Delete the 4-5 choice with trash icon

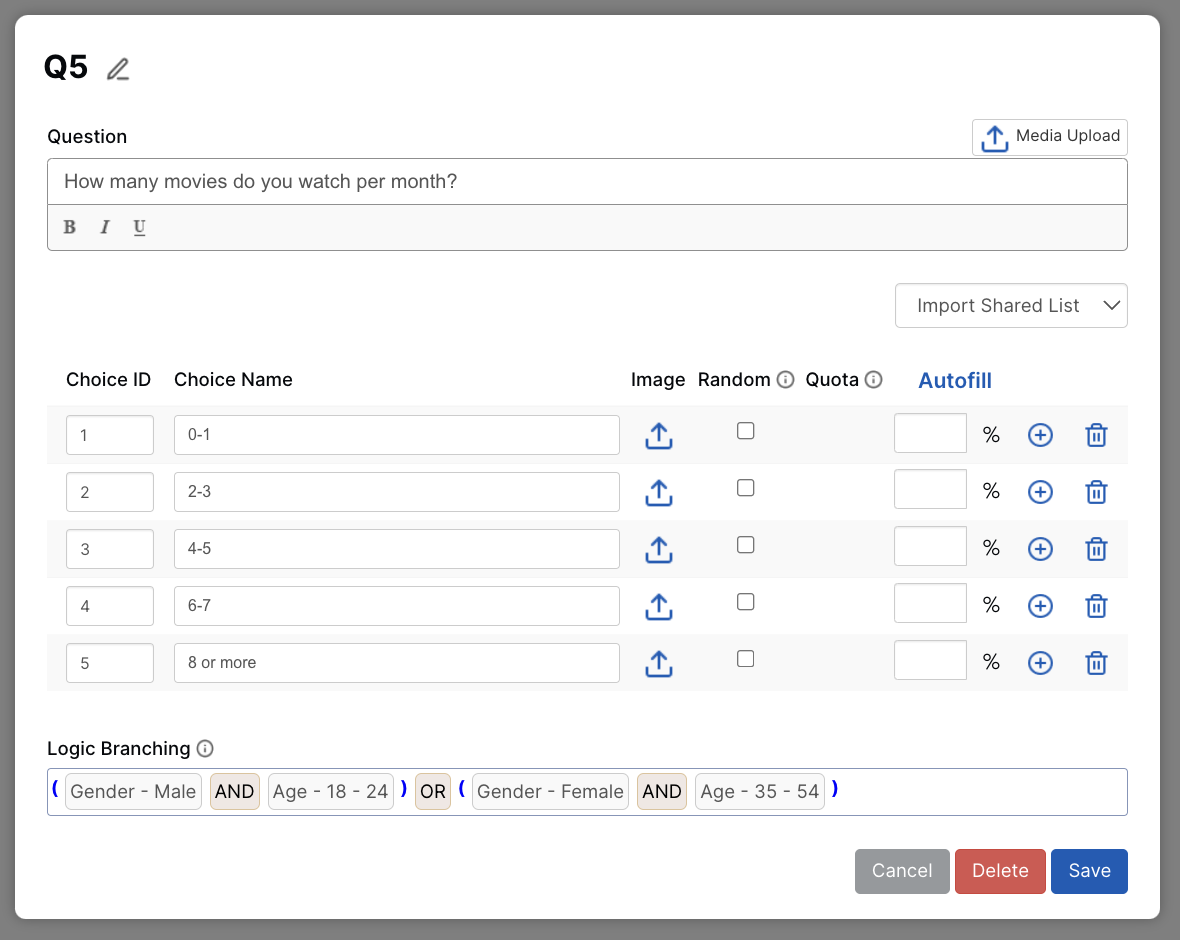[x=1096, y=549]
